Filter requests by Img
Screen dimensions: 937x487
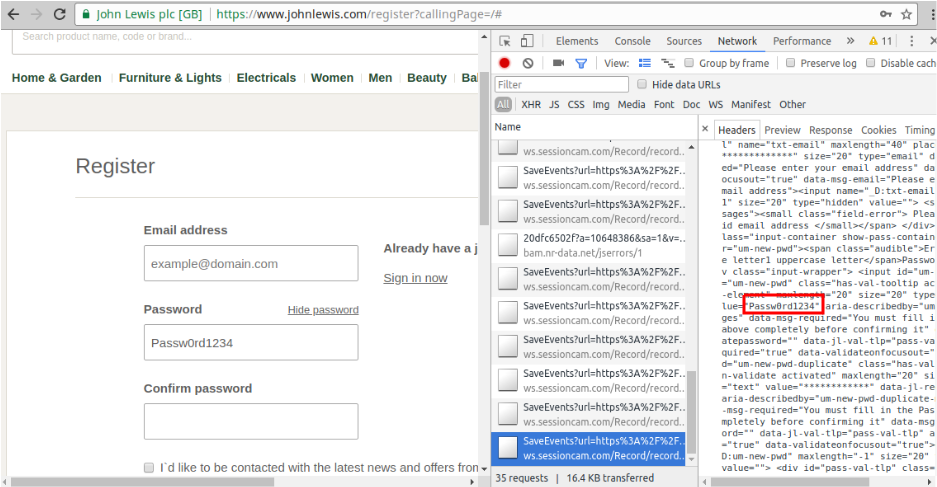coord(601,105)
